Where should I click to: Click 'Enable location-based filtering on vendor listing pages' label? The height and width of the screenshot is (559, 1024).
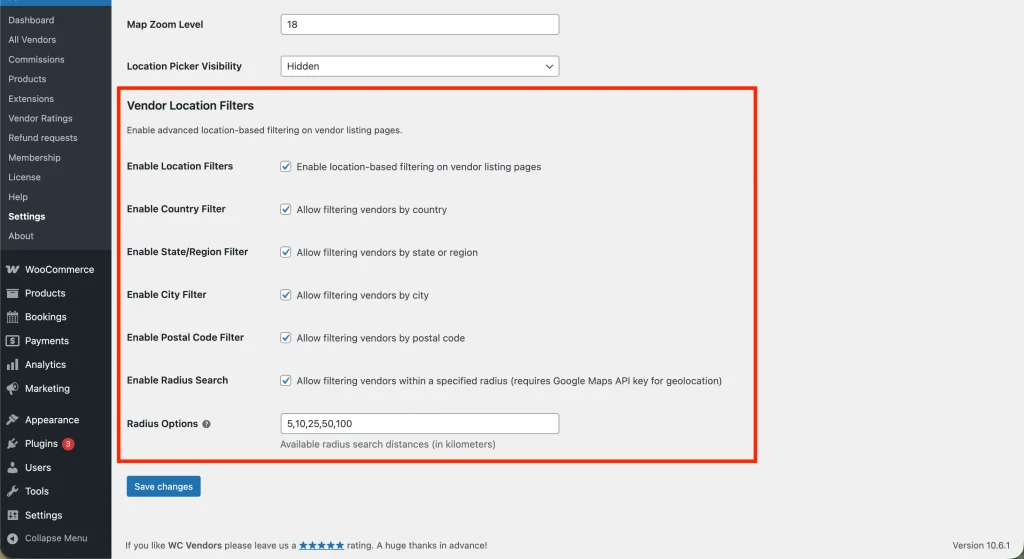point(419,167)
